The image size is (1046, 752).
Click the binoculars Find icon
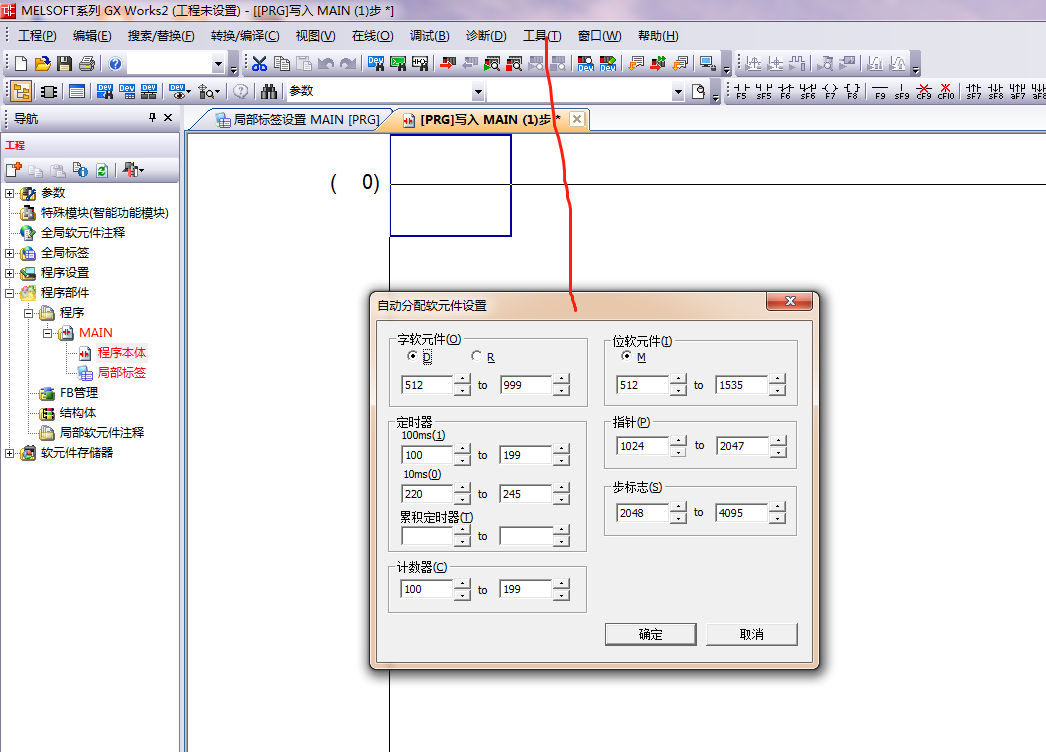269,92
